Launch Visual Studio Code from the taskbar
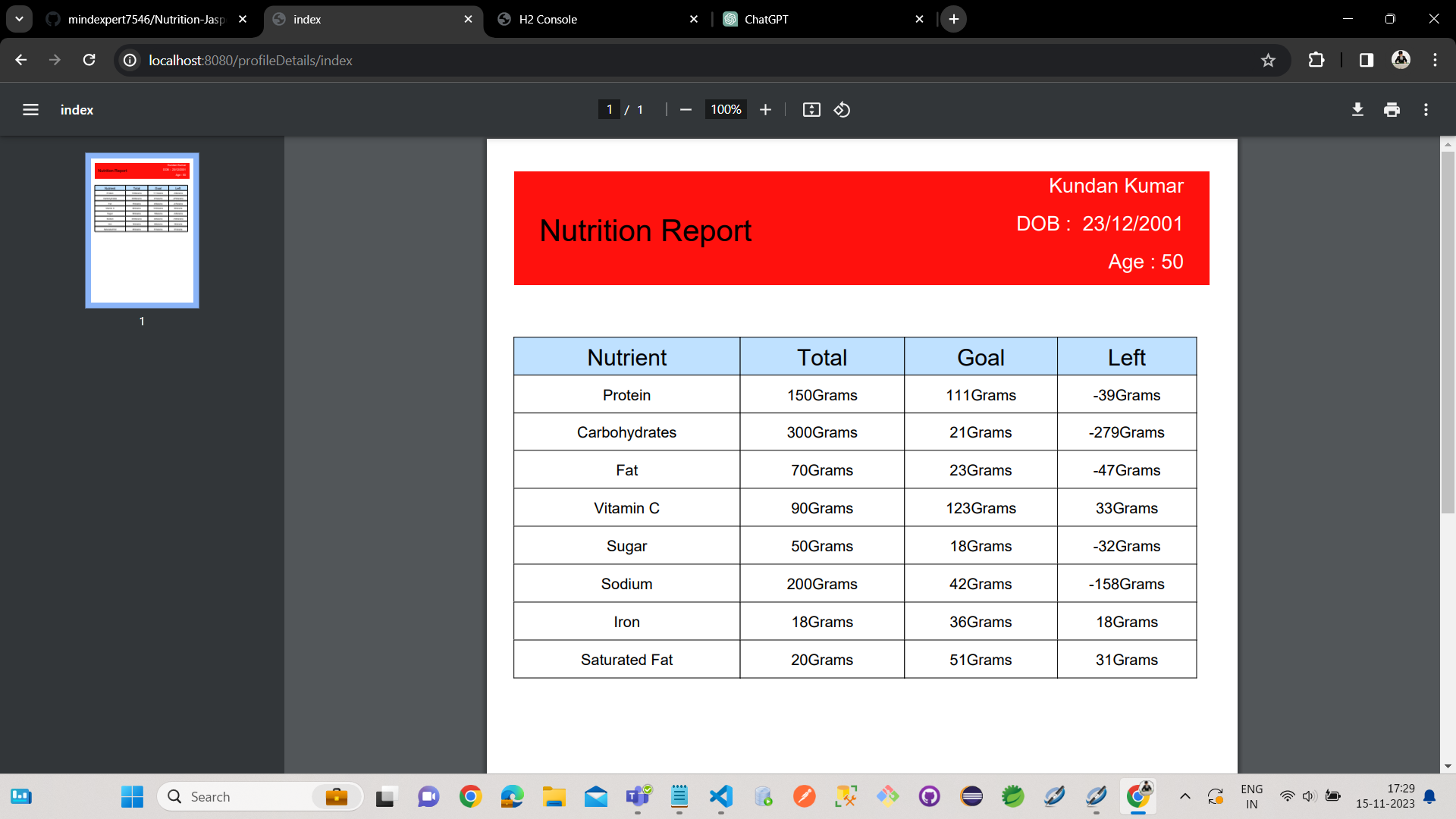The image size is (1456, 819). tap(721, 796)
